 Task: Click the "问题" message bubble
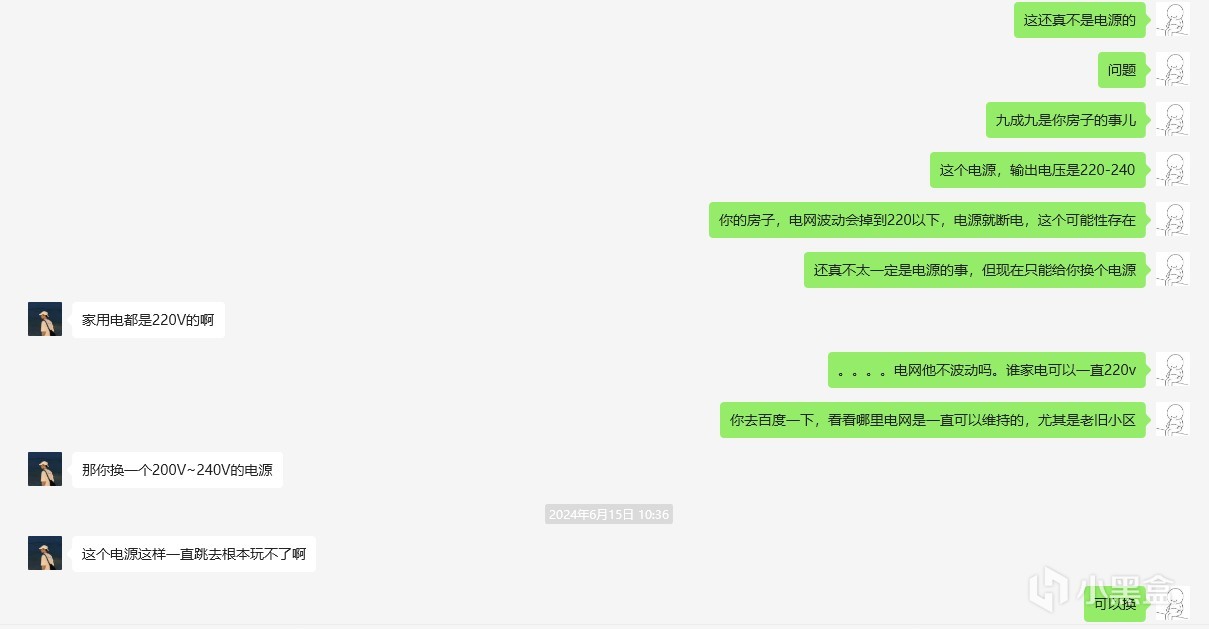click(1122, 70)
